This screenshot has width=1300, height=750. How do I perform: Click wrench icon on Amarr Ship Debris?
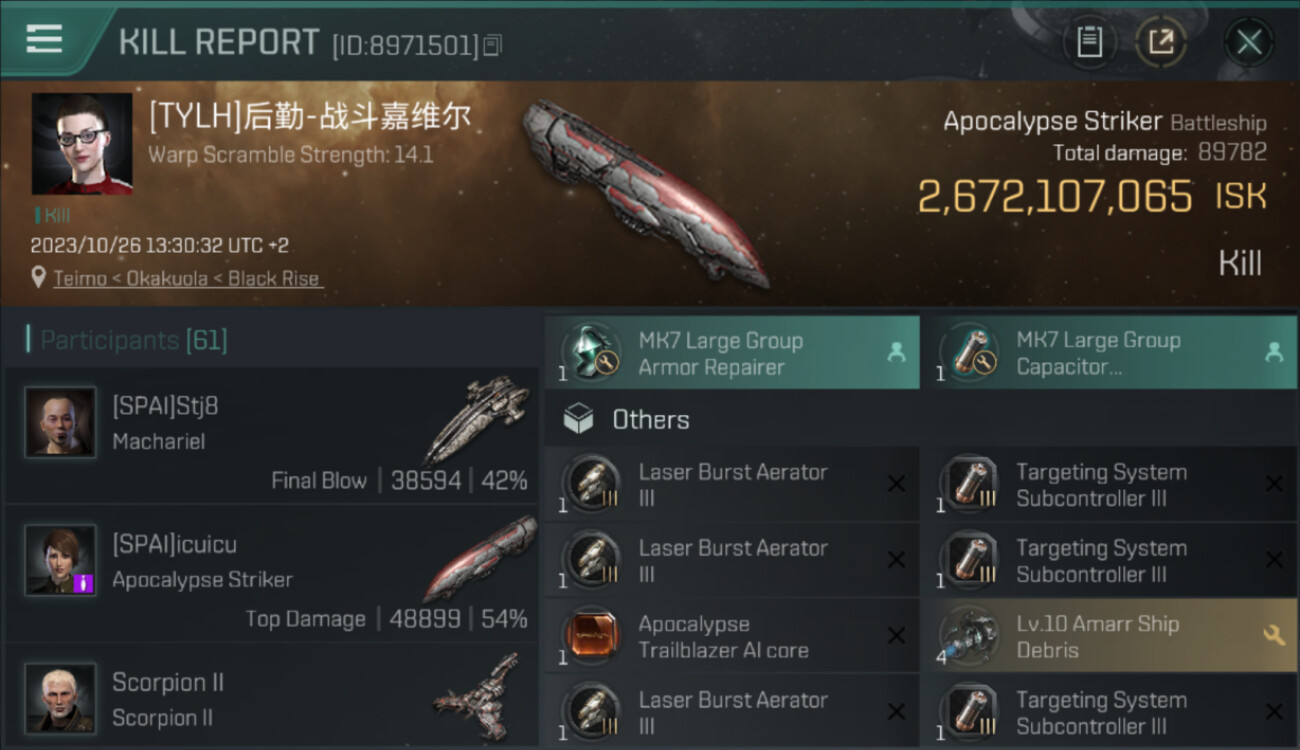pyautogui.click(x=1273, y=636)
